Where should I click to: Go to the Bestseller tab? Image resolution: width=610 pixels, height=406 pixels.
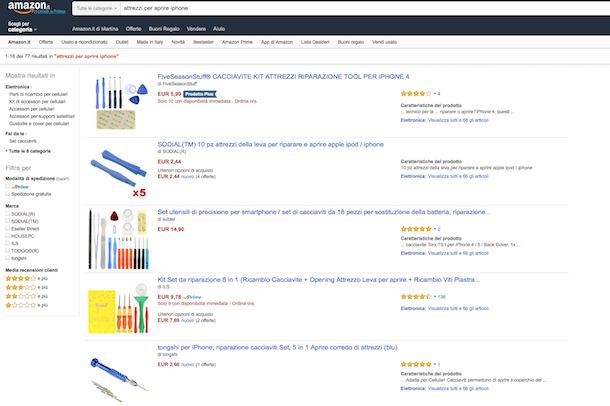pos(203,42)
